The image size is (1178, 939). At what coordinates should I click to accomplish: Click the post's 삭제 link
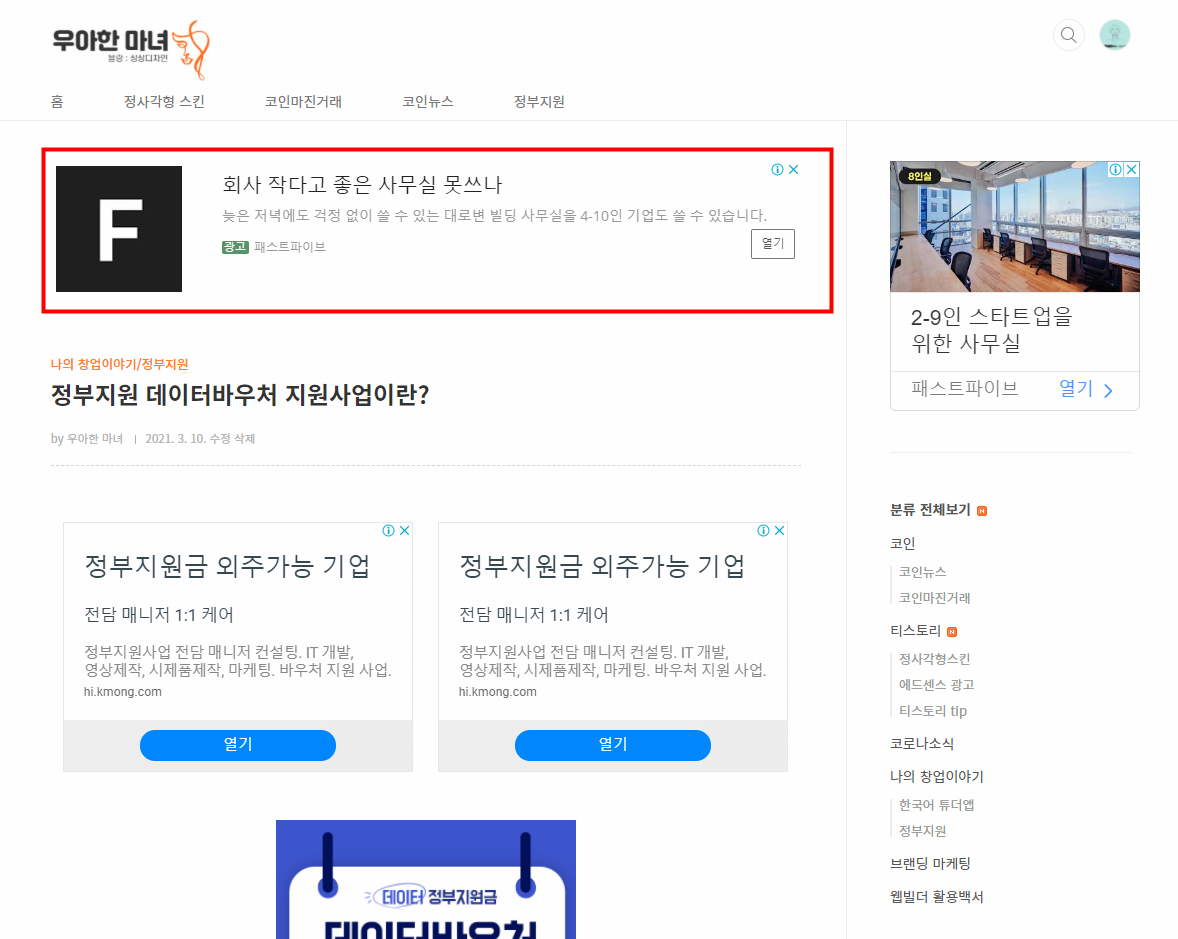pos(244,439)
